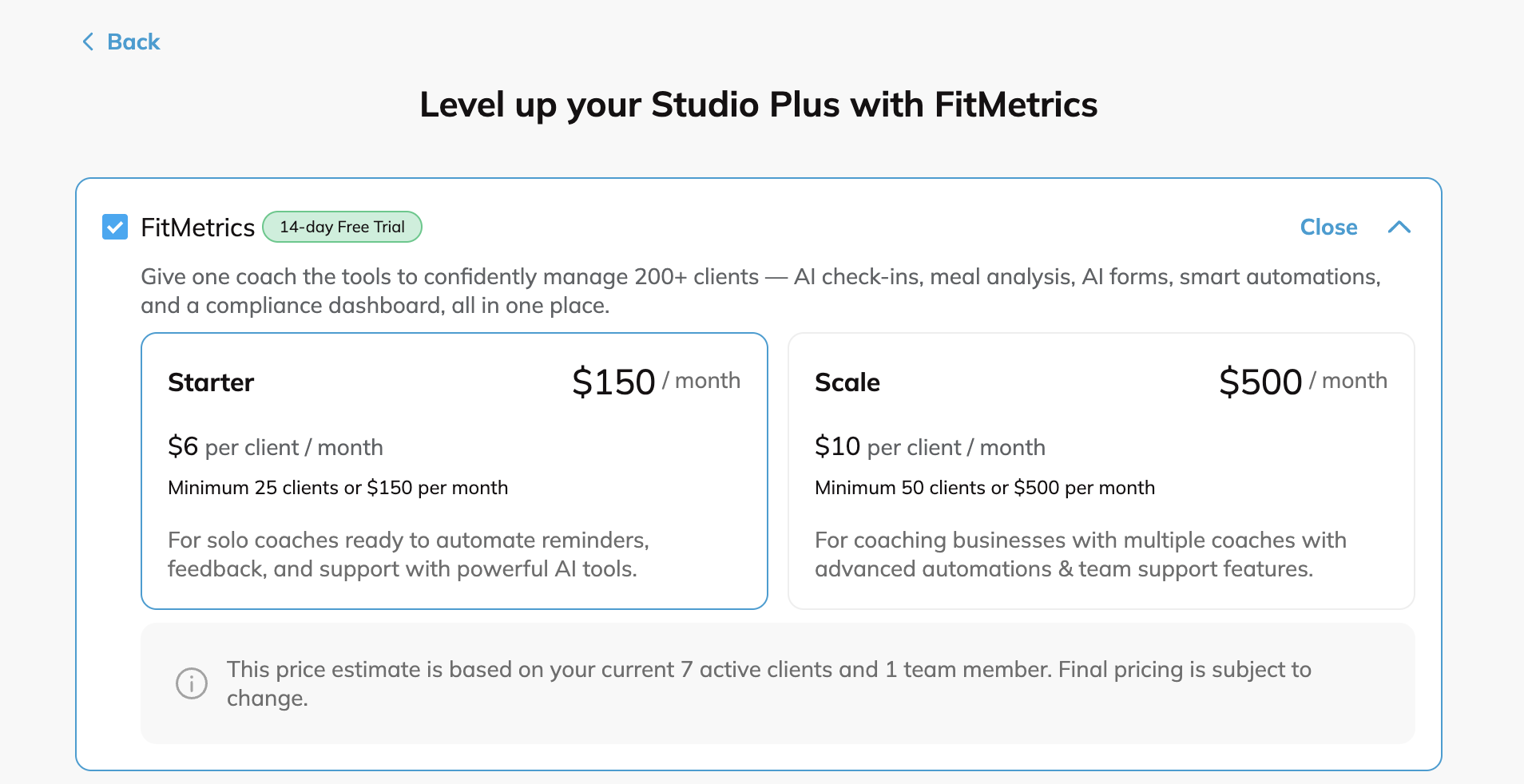Click the $6 per client / month text
1524x784 pixels.
point(276,446)
